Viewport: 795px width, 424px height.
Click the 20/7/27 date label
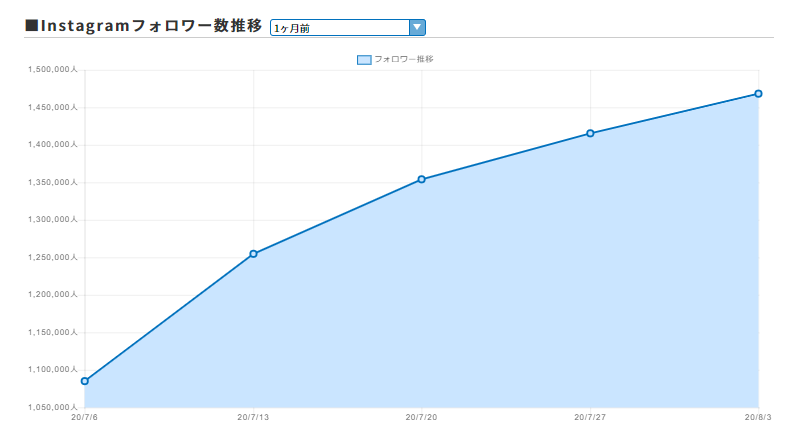click(590, 417)
